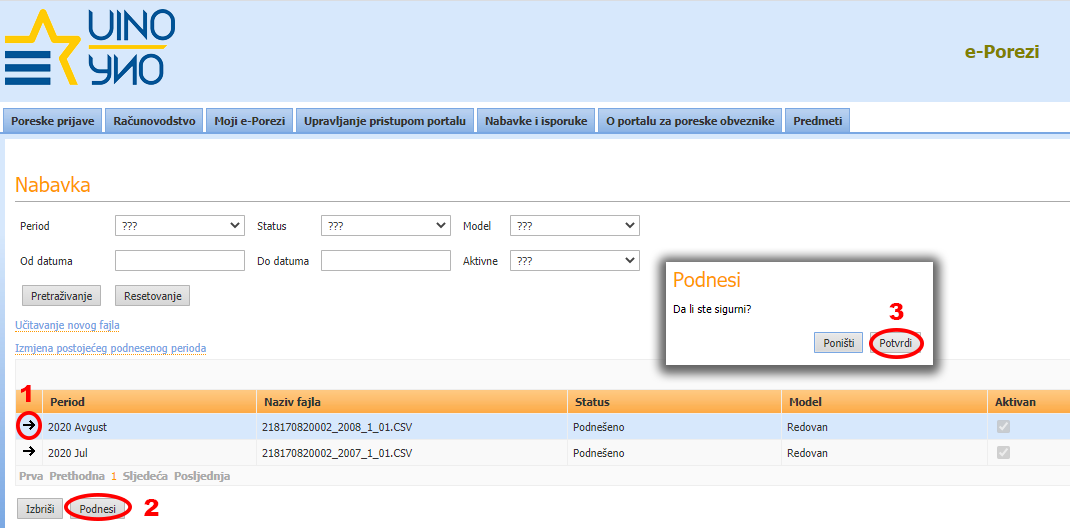Click the Izbriši button
Screen dimensions: 1070x528
pos(40,509)
